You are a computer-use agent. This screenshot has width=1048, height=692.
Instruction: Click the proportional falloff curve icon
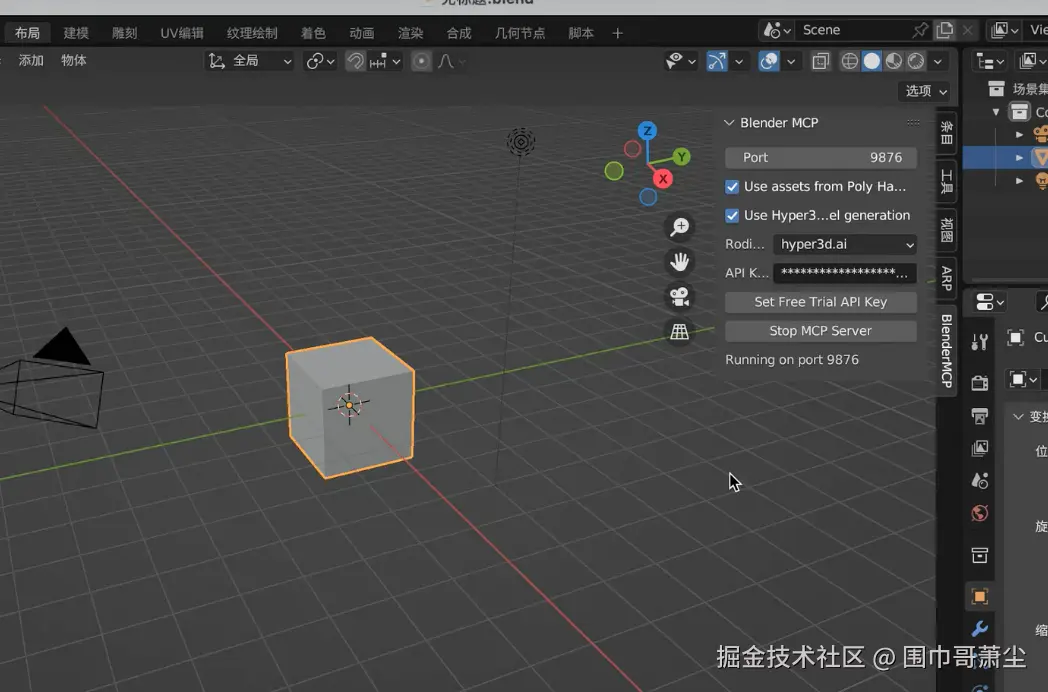click(446, 62)
